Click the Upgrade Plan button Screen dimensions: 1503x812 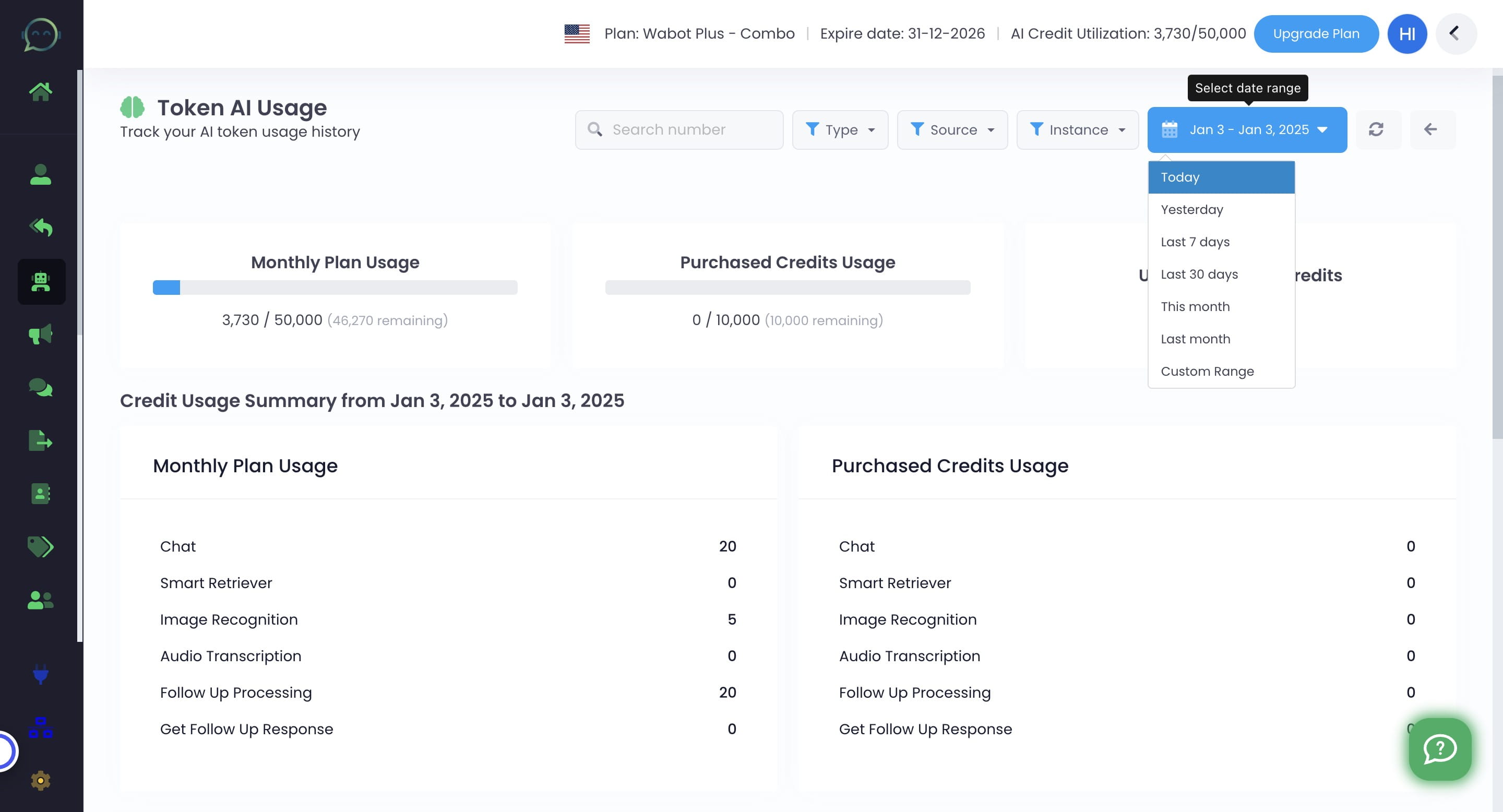[x=1316, y=34]
